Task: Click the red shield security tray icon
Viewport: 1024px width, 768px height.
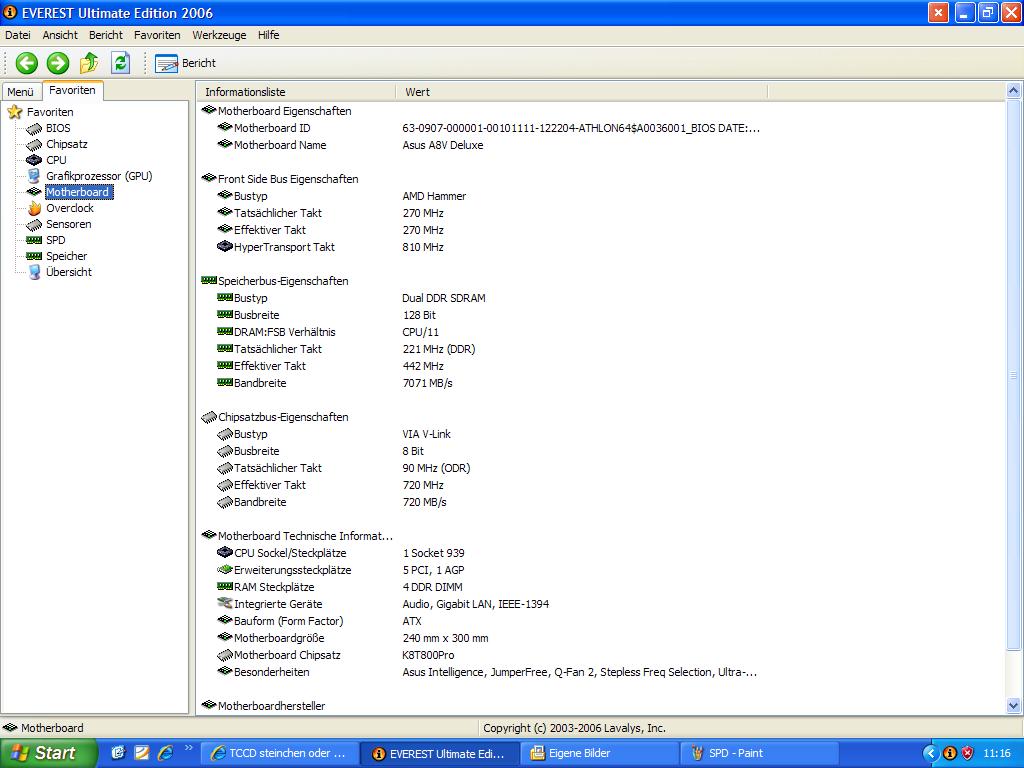Action: click(967, 754)
